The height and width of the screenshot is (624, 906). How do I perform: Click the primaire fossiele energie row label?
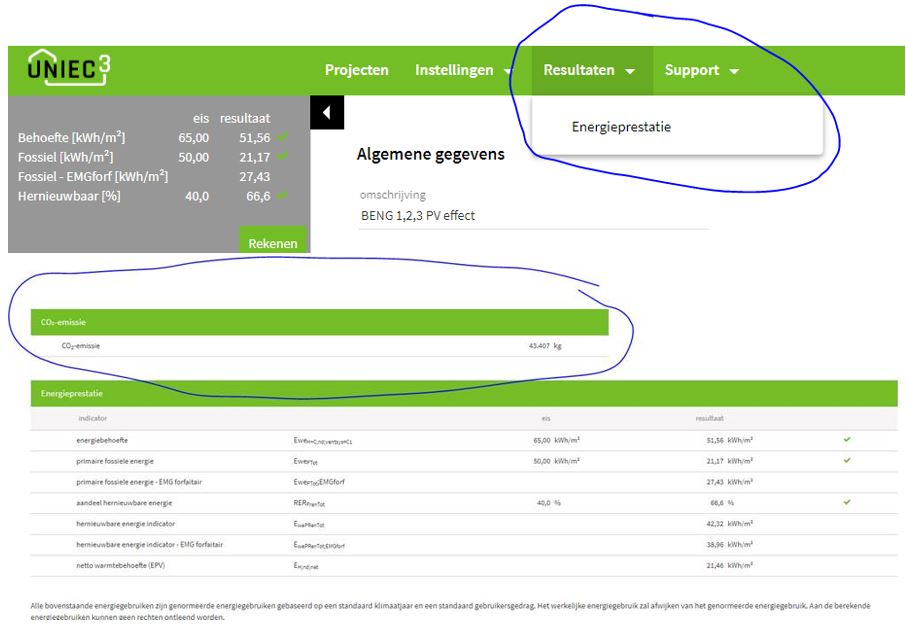coord(115,461)
